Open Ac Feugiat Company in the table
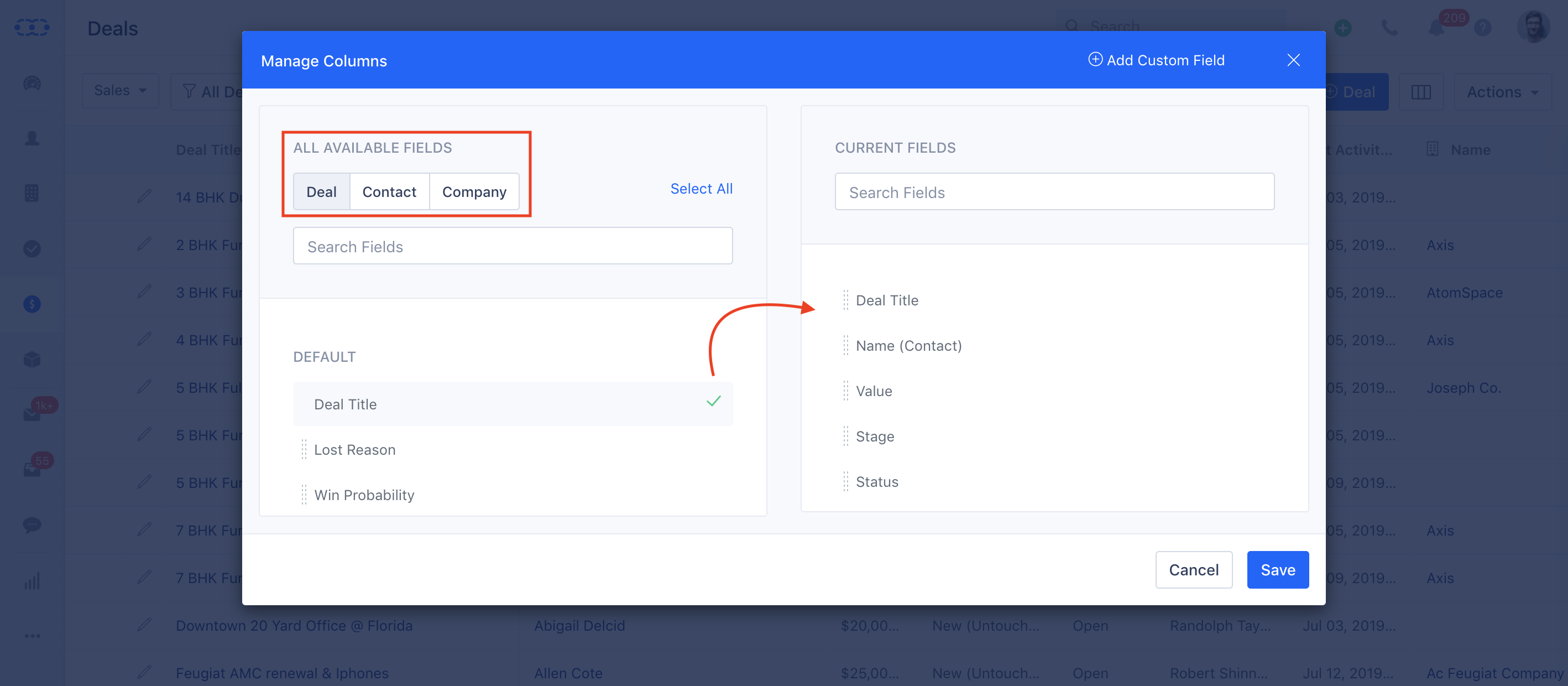The width and height of the screenshot is (1568, 686). (x=1494, y=673)
